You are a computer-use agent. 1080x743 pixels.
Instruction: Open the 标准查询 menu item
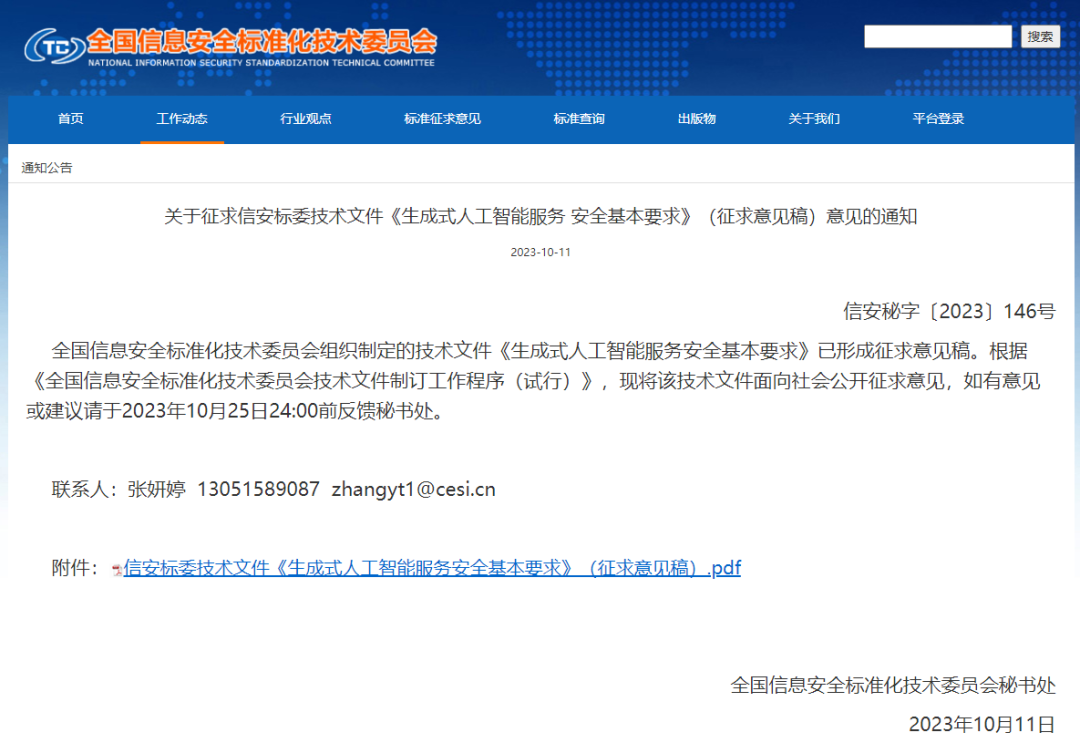tap(579, 118)
